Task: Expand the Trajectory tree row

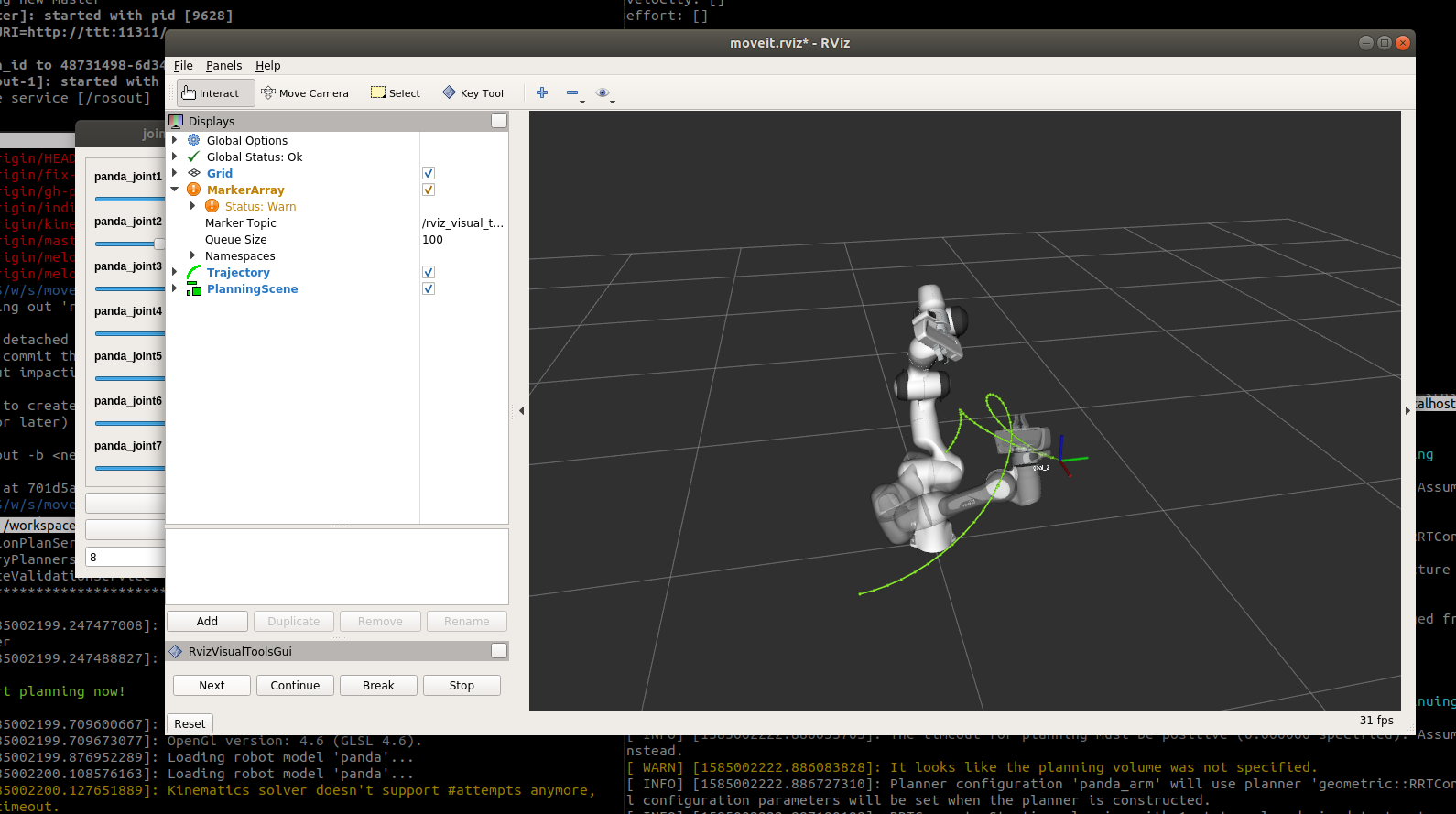Action: (175, 272)
